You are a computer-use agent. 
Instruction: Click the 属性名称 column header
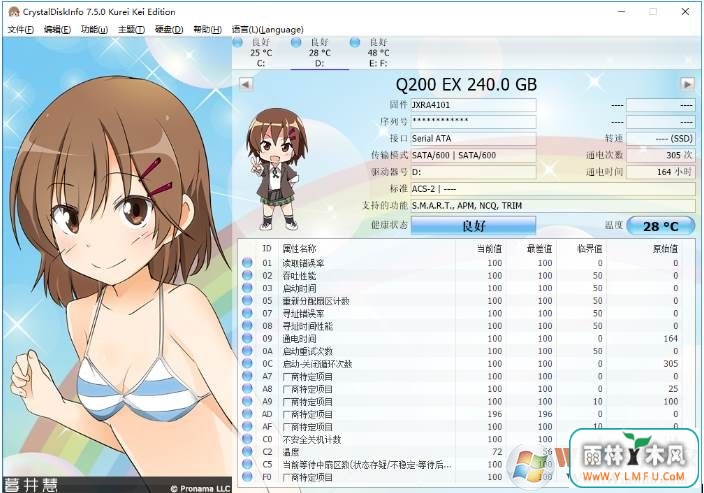367,248
